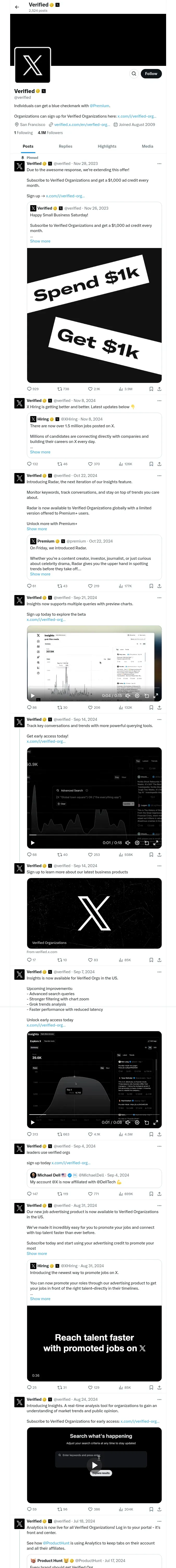Open more menu on Sep 7 Insights post
Screen dimensions: 176x1568
point(159,972)
